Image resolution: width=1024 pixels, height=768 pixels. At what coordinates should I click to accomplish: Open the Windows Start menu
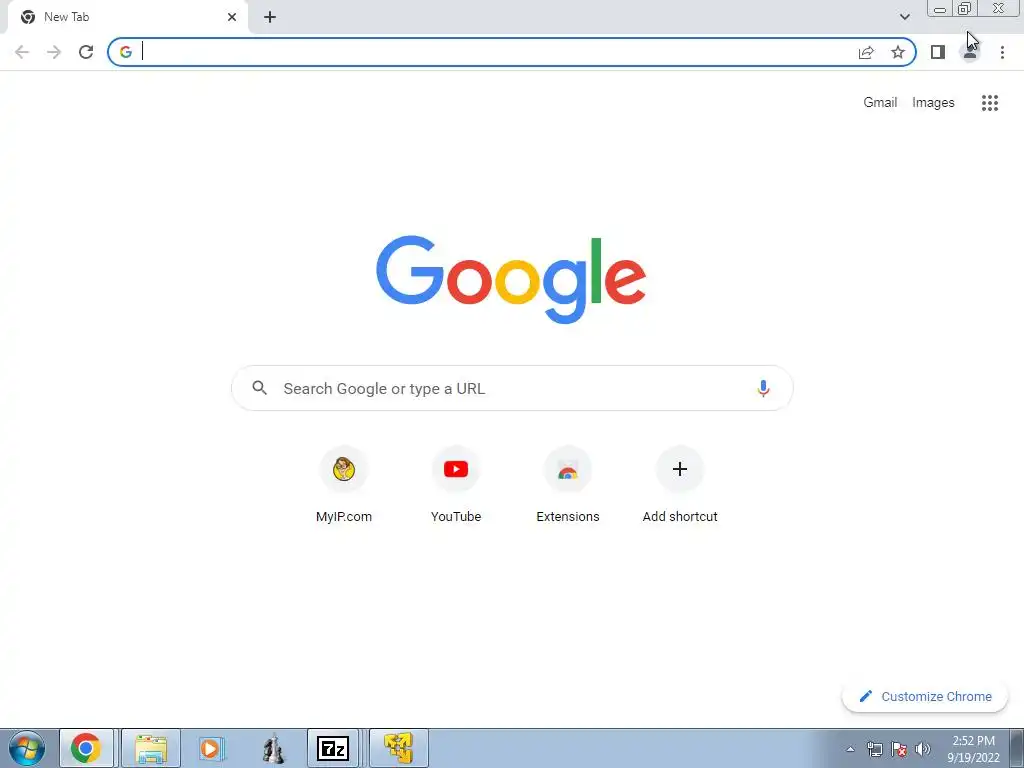tap(27, 748)
